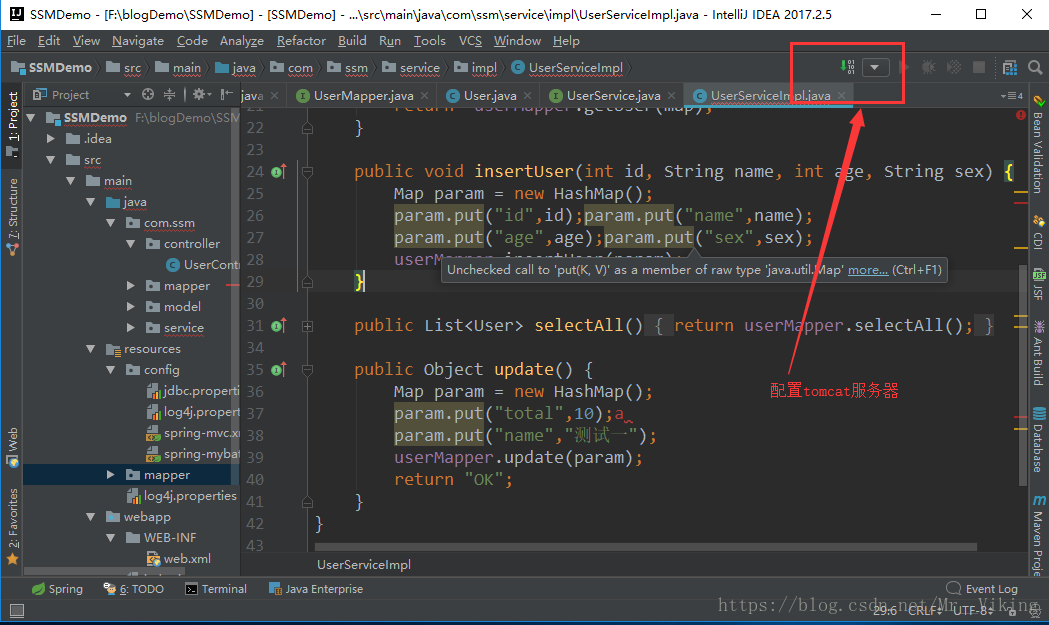Viewport: 1049px width, 625px height.
Task: Select the highlighted mapper folder under resources
Action: pyautogui.click(x=158, y=474)
